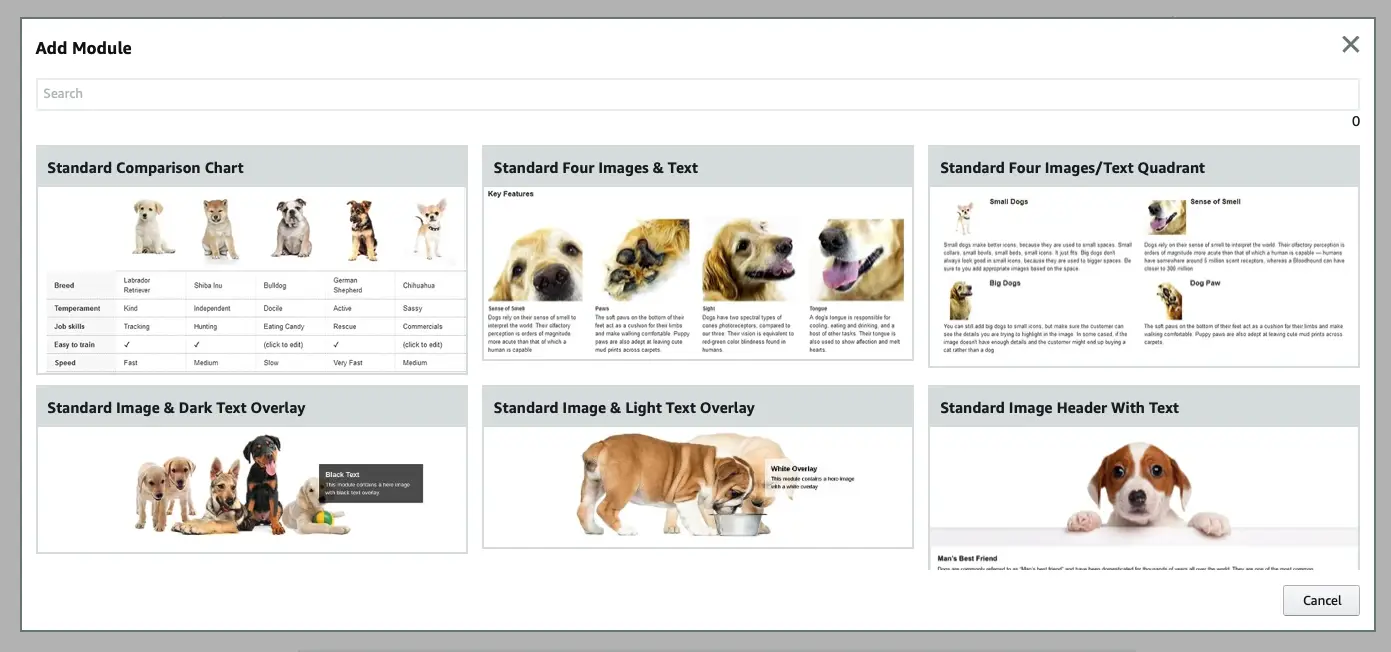The height and width of the screenshot is (652, 1391).
Task: Click the Temperament row label
Action: click(77, 308)
